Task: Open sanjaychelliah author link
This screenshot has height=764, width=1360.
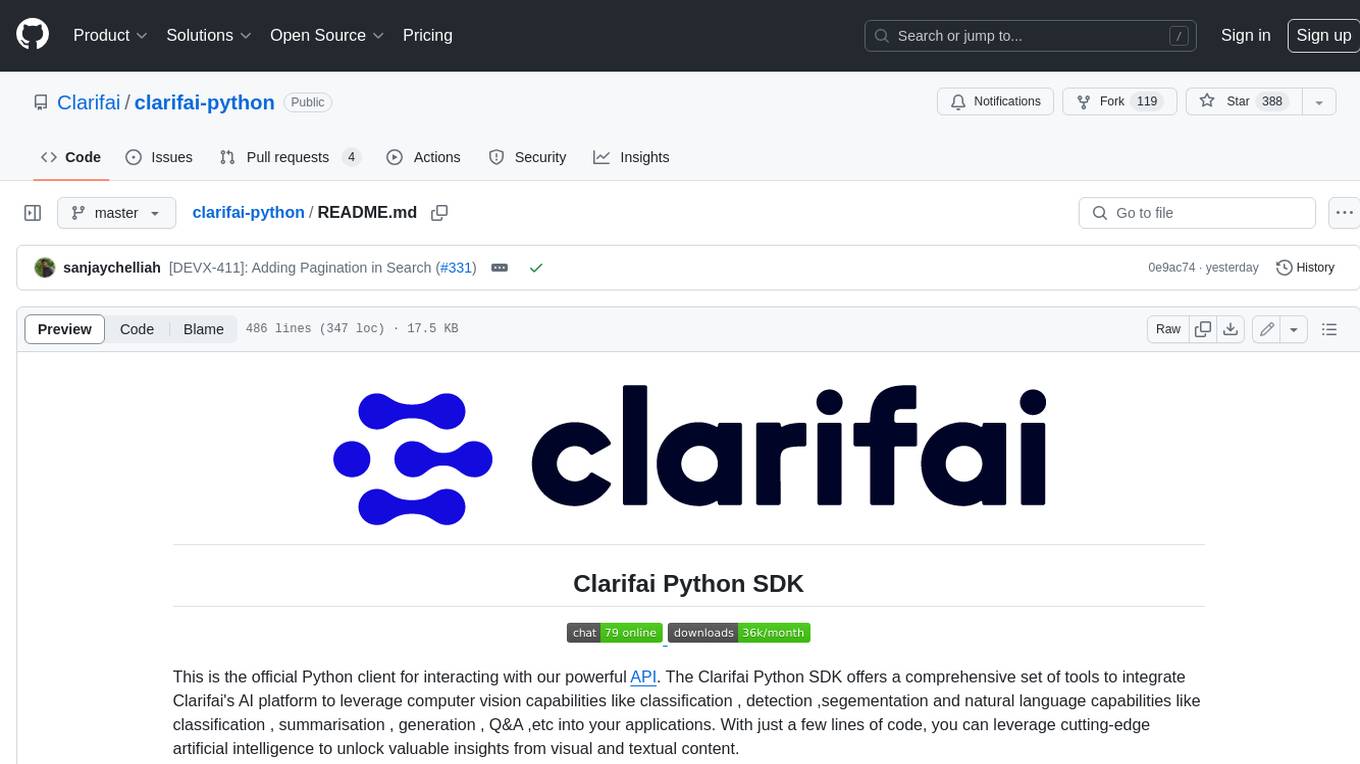Action: 112,267
